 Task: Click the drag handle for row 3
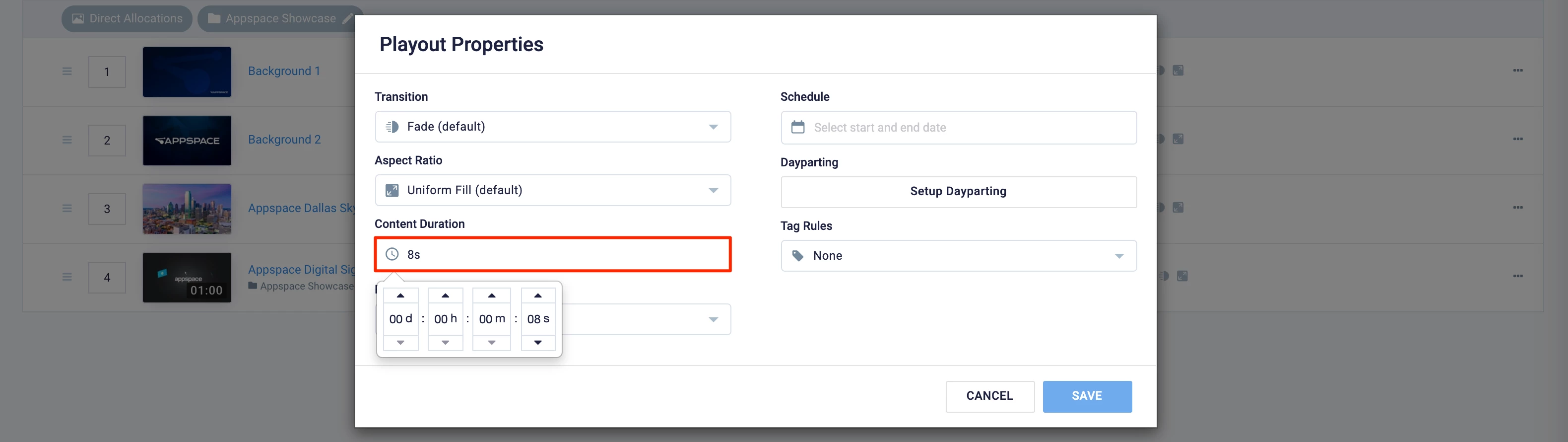tap(67, 208)
